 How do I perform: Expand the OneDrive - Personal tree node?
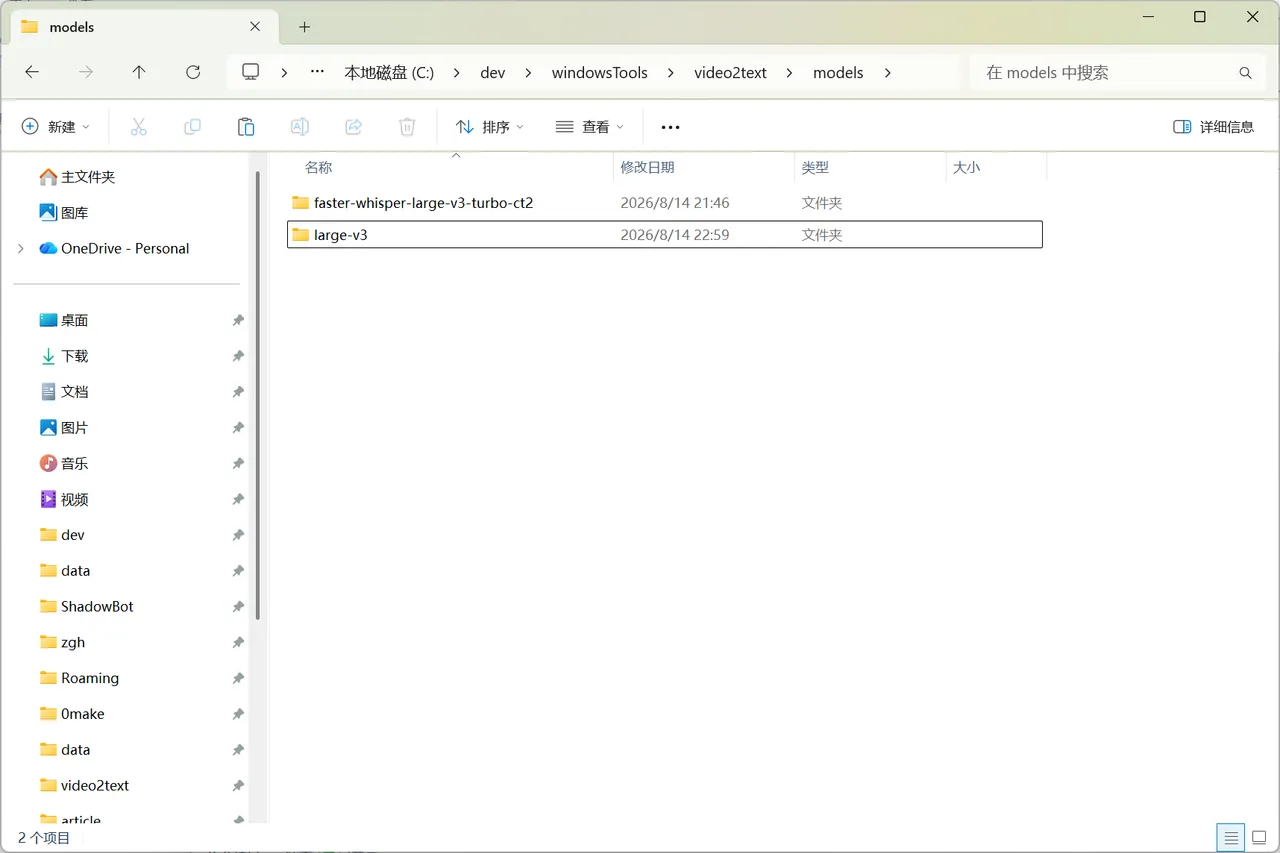point(21,248)
